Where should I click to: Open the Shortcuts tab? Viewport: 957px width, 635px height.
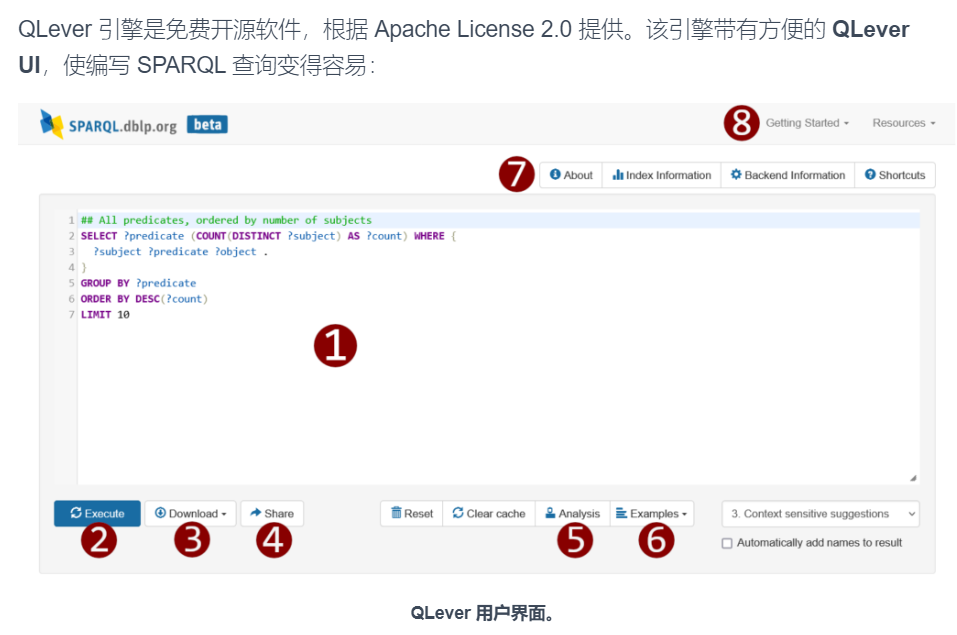click(895, 175)
